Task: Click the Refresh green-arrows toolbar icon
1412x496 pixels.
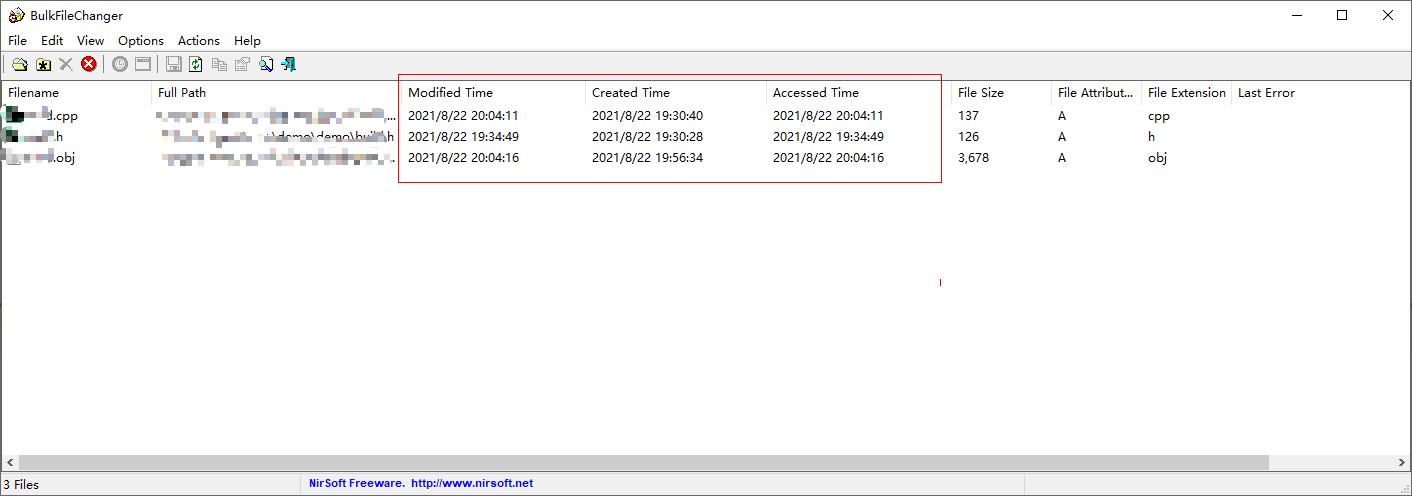Action: [196, 65]
